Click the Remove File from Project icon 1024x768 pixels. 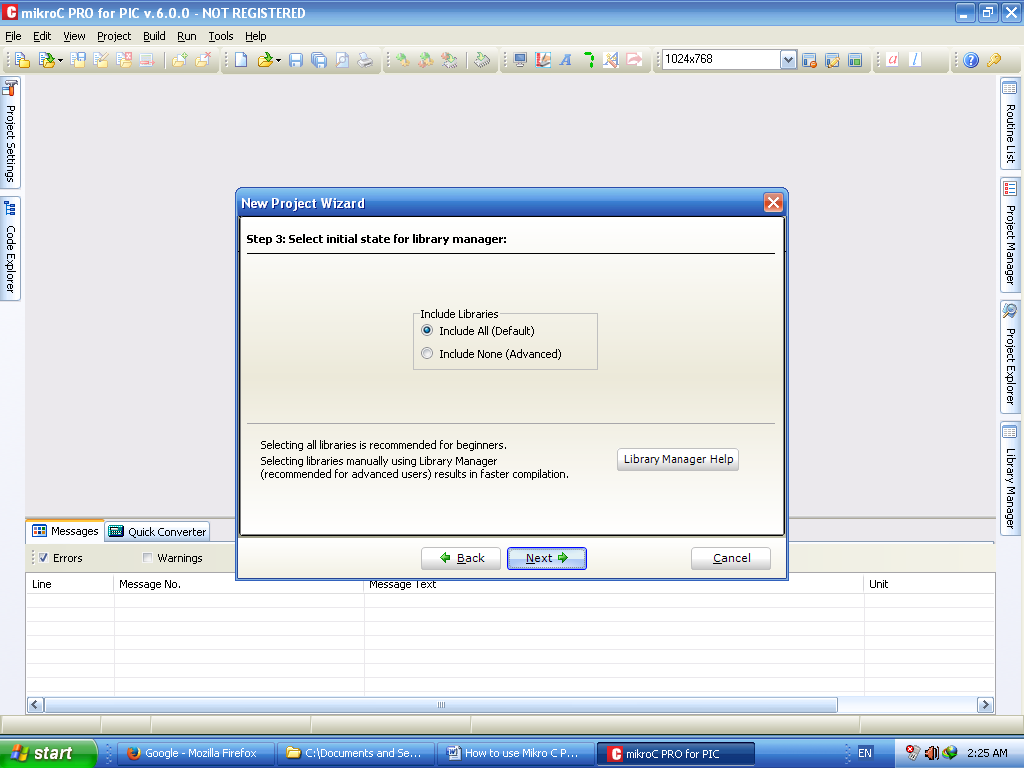pyautogui.click(x=203, y=60)
